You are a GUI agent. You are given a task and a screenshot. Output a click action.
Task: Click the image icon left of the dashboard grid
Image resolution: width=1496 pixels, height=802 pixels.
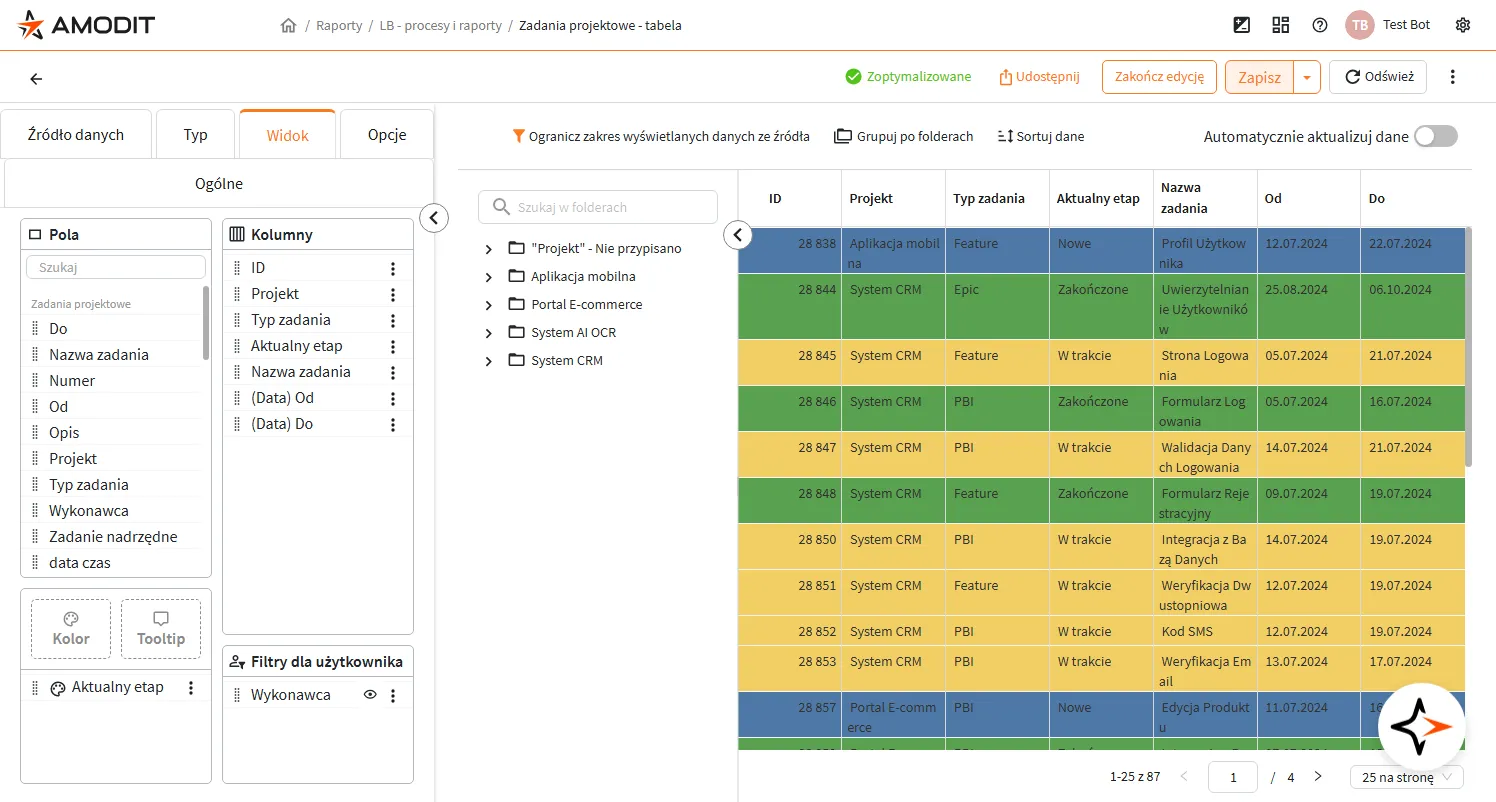tap(1242, 25)
